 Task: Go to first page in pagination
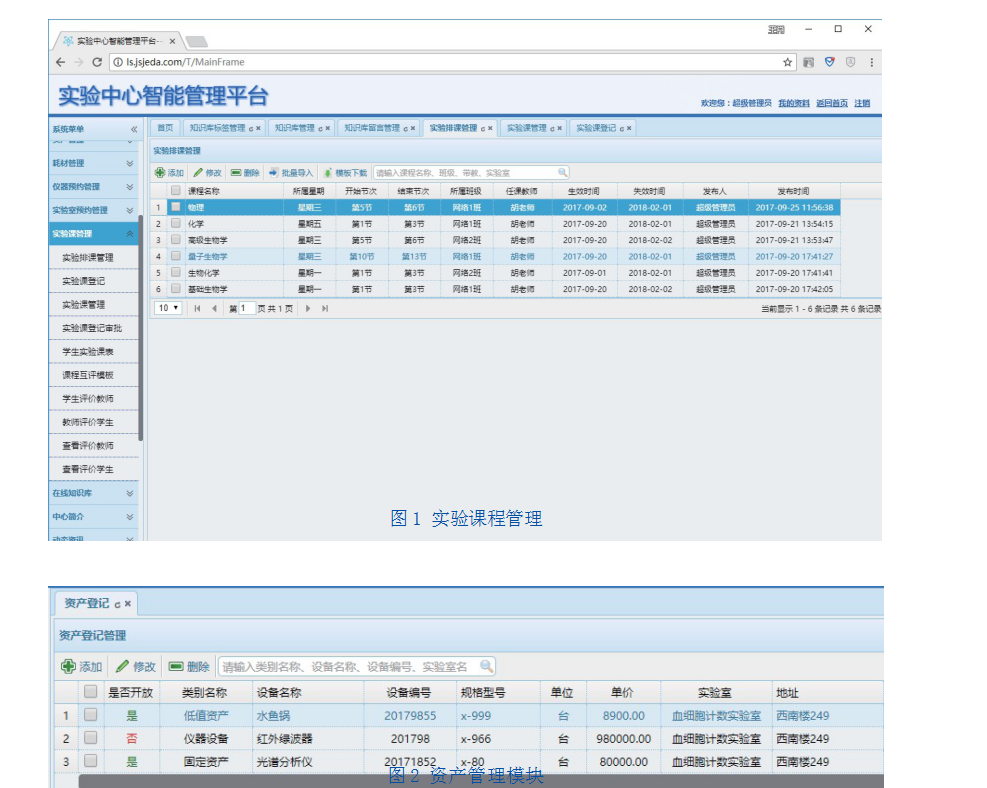point(198,308)
